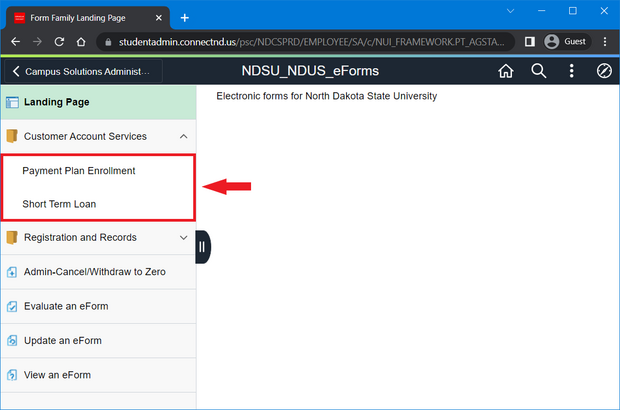Click the search magnifier icon

coord(538,71)
